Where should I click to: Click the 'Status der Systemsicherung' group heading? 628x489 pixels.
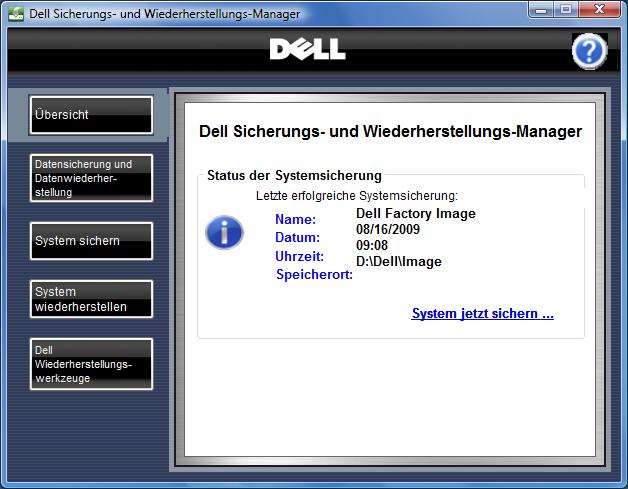click(x=294, y=175)
